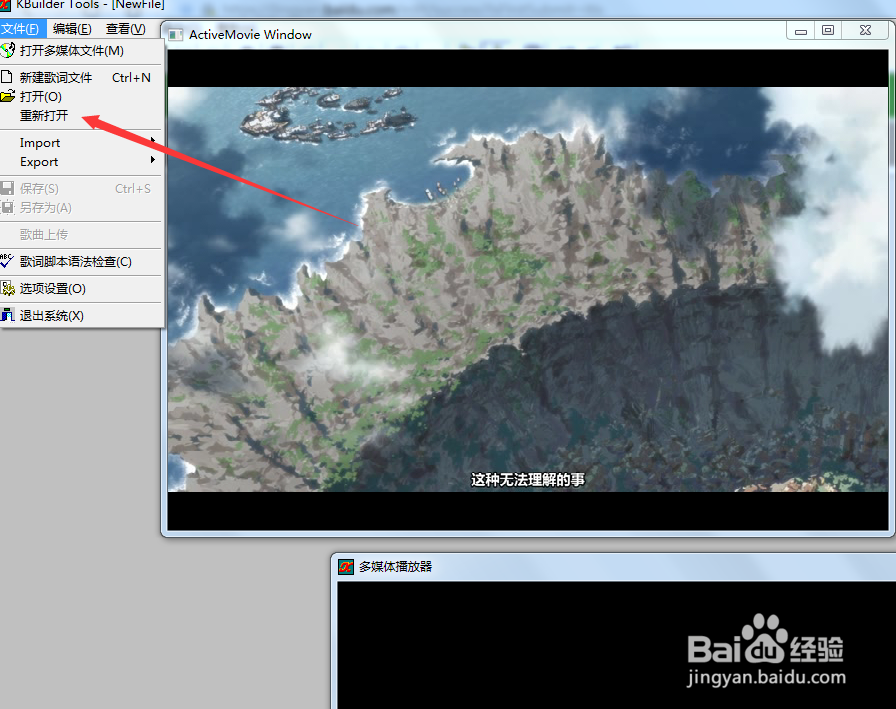Click the open folder icon beside 打开(O)
The image size is (896, 709).
tap(7, 96)
